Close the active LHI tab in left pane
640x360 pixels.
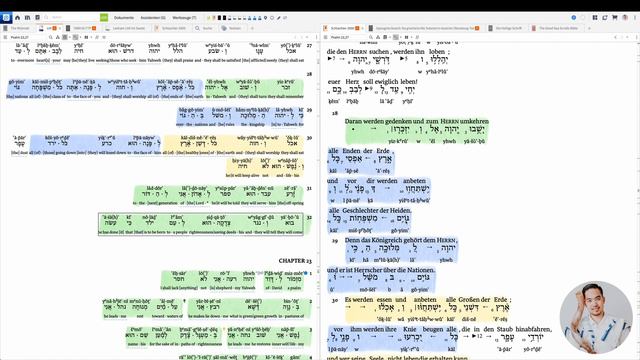tap(60, 28)
